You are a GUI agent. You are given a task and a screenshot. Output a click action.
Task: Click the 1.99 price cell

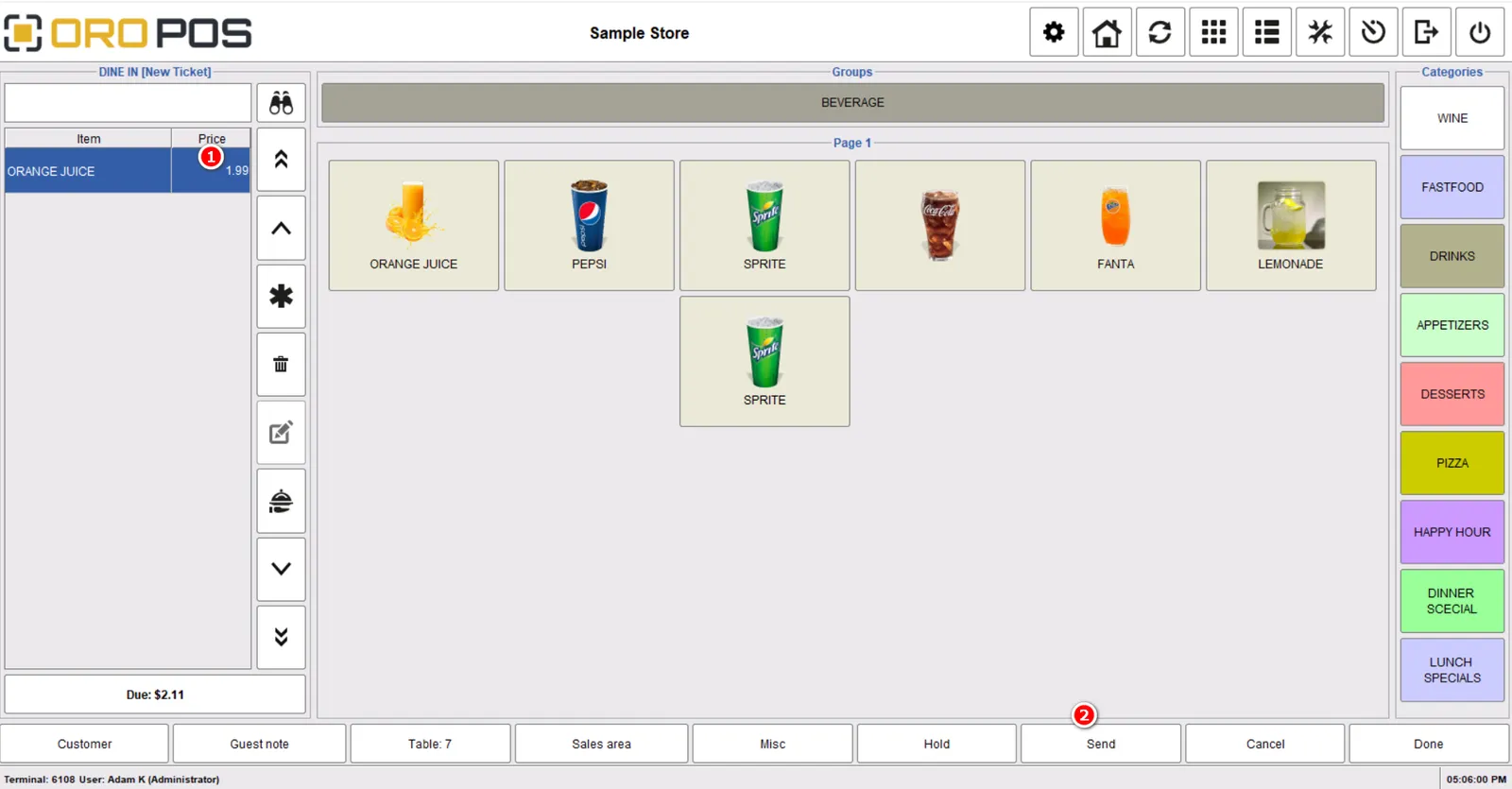pyautogui.click(x=212, y=171)
